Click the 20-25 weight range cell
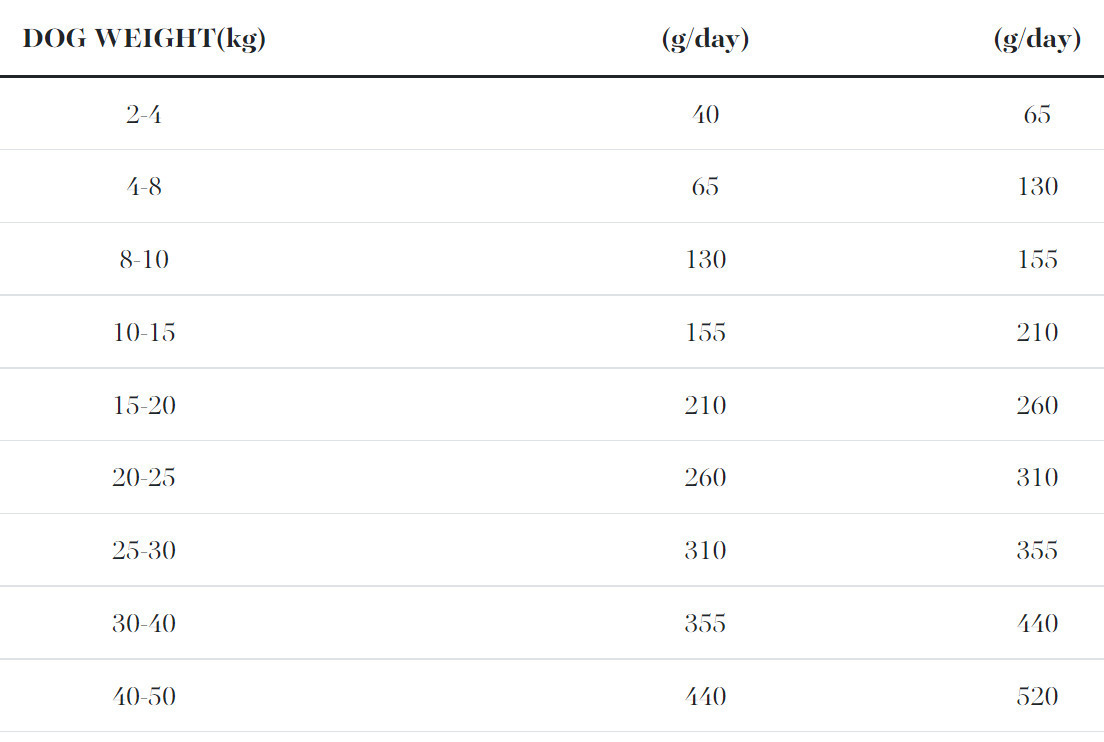Image resolution: width=1104 pixels, height=742 pixels. coord(144,478)
